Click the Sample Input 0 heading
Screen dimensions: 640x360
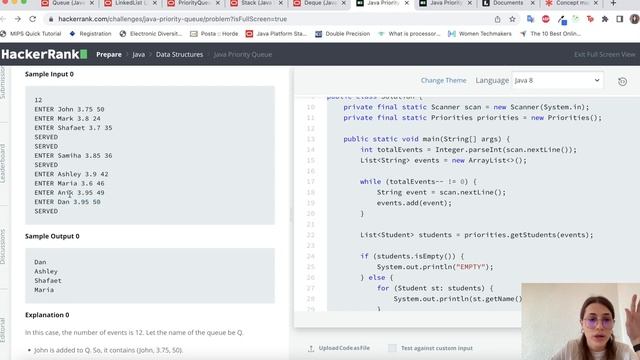pos(49,74)
